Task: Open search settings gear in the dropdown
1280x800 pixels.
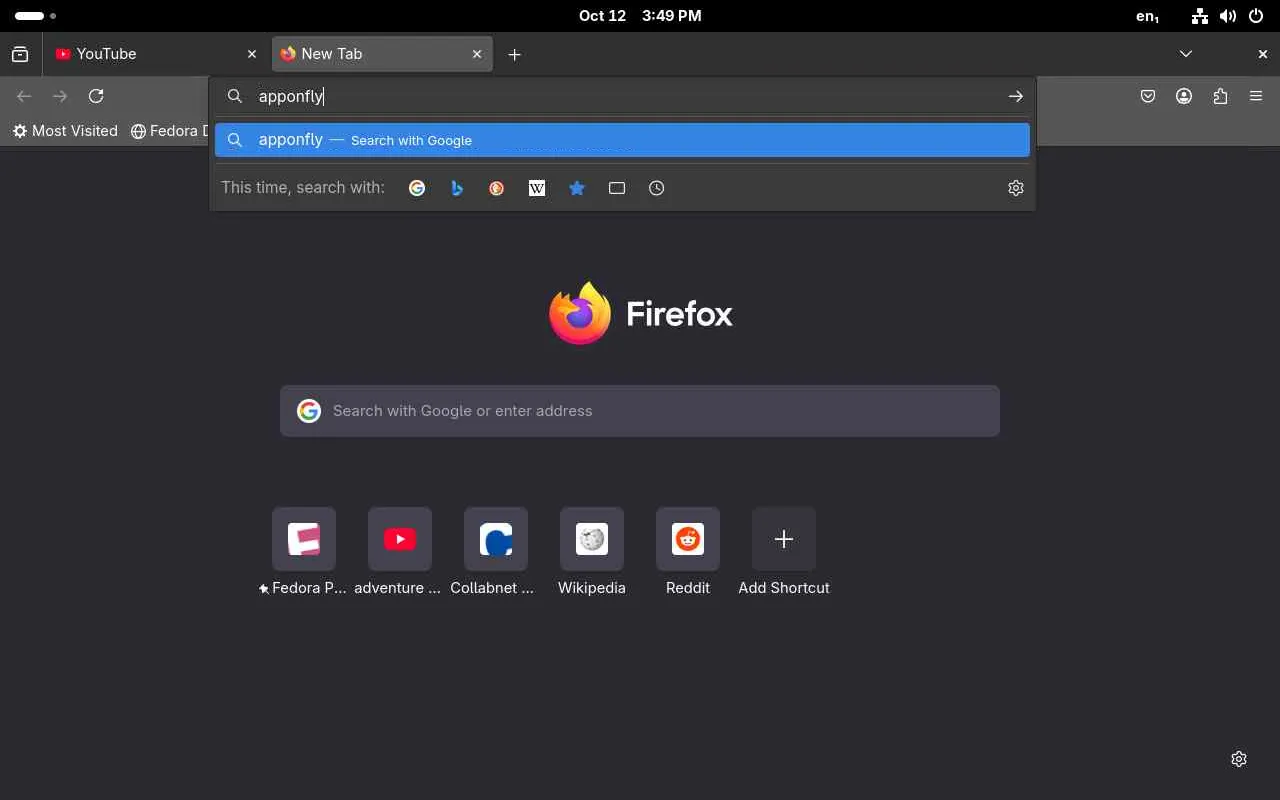Action: (1016, 188)
